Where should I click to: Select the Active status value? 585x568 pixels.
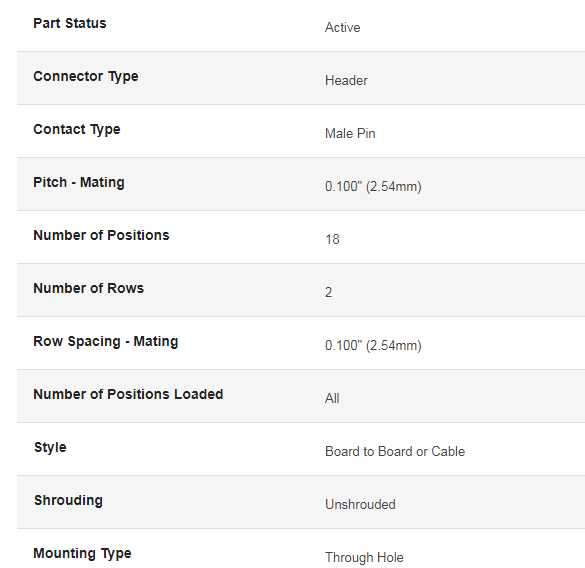point(342,28)
